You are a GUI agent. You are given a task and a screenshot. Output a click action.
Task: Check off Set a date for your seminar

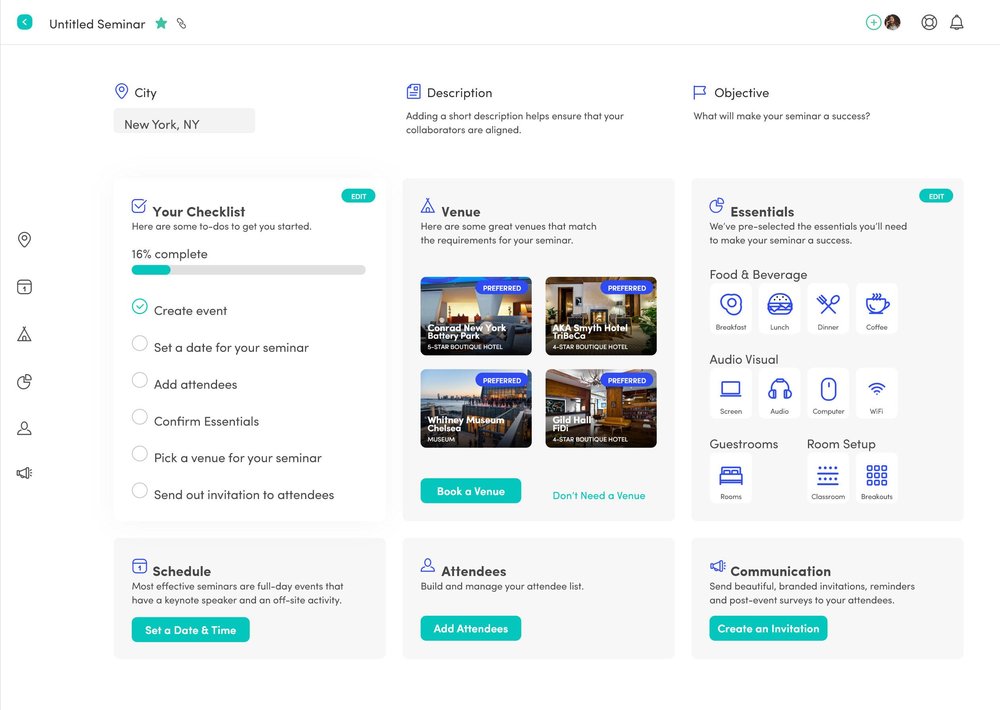pyautogui.click(x=140, y=343)
